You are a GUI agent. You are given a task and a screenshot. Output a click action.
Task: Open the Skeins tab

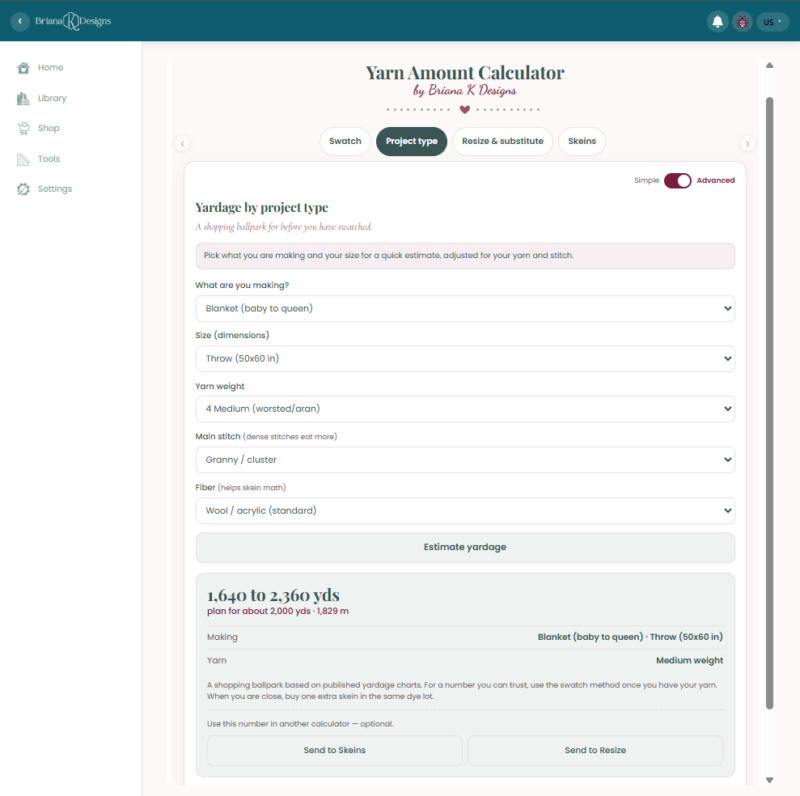(582, 141)
